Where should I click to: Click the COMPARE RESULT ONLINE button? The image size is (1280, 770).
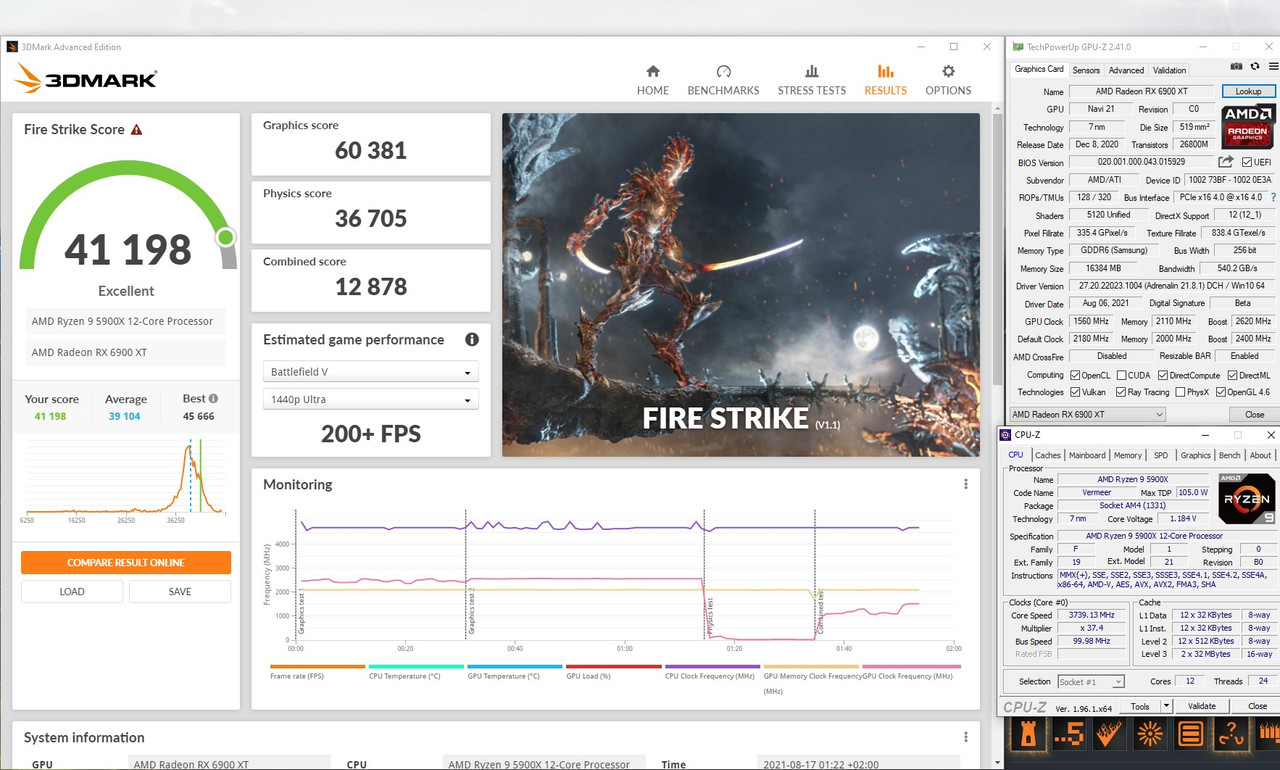tap(126, 563)
